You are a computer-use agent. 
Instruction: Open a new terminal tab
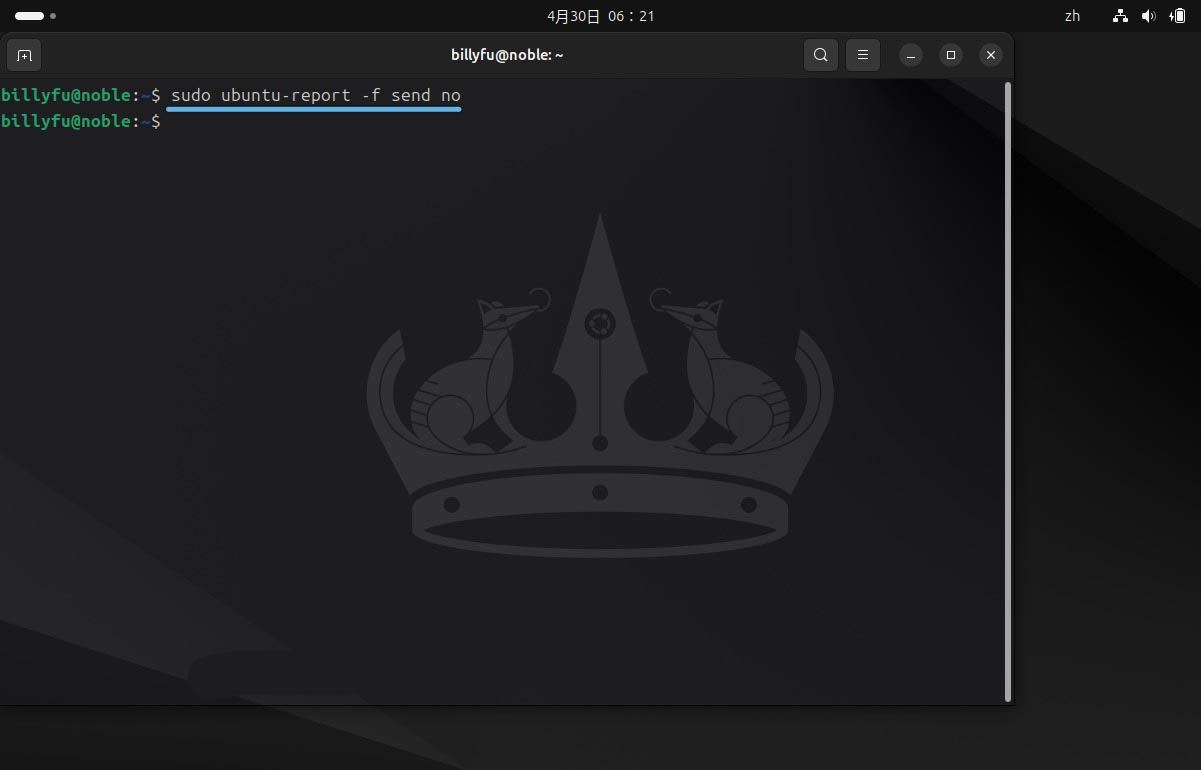coord(25,55)
